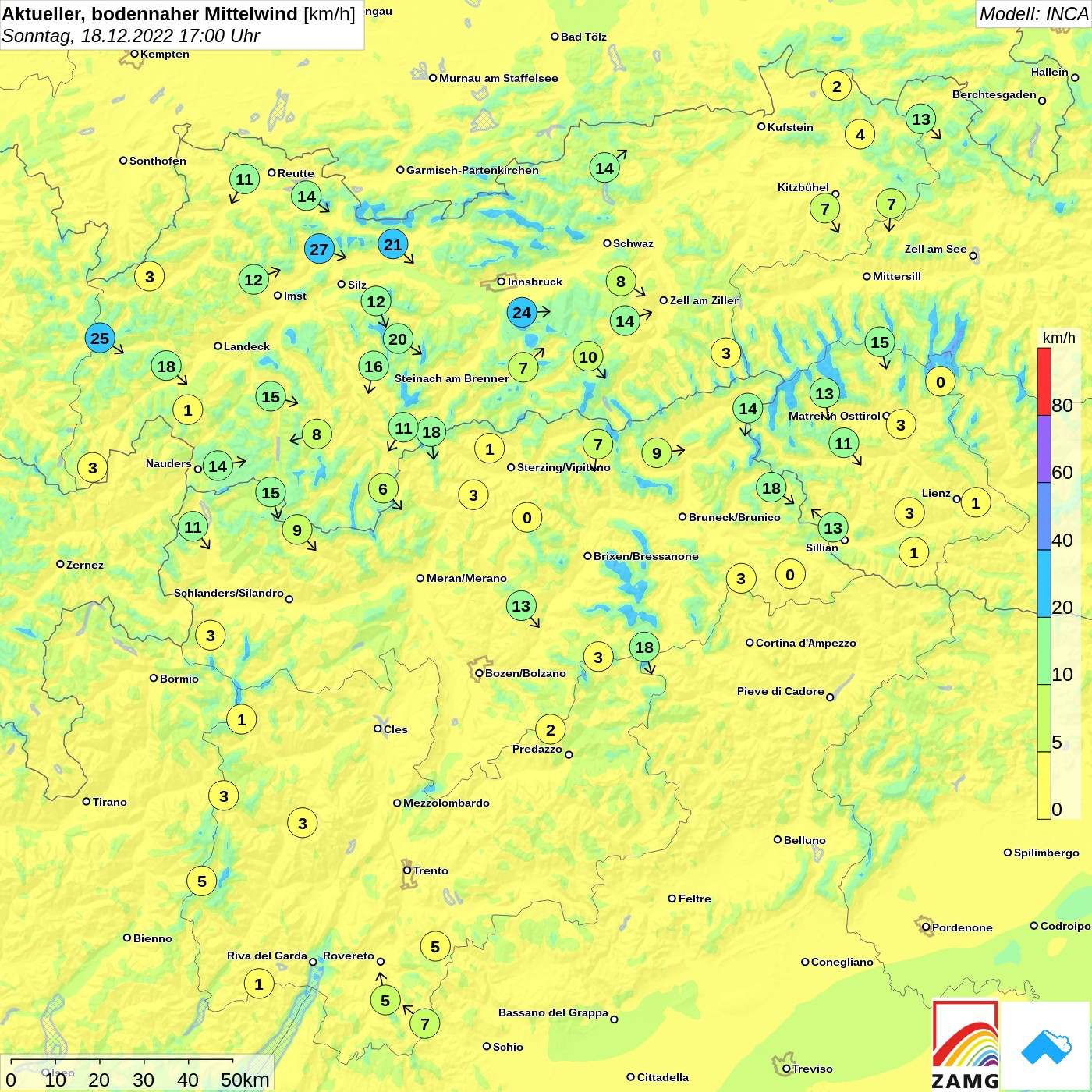Select the 4 marker near Kufstein

860,135
